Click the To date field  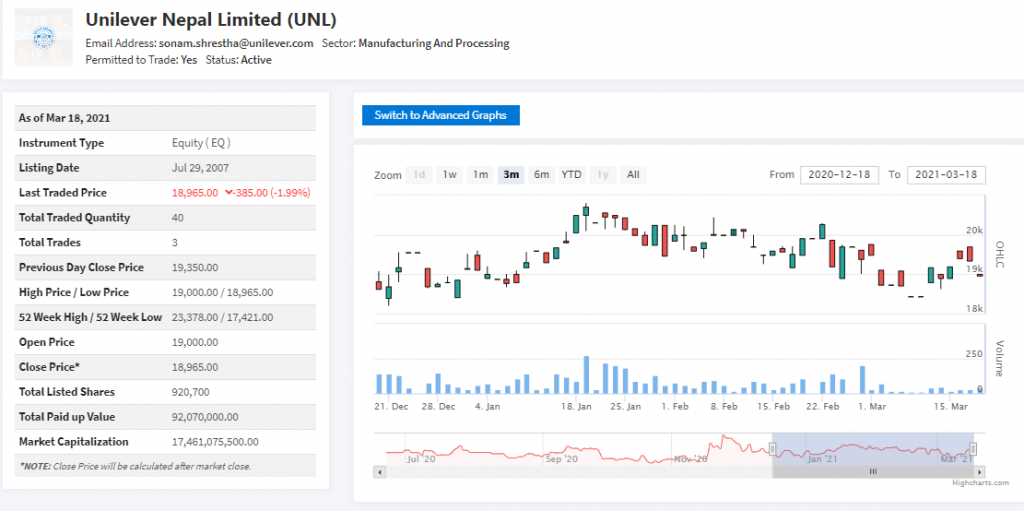click(x=946, y=175)
